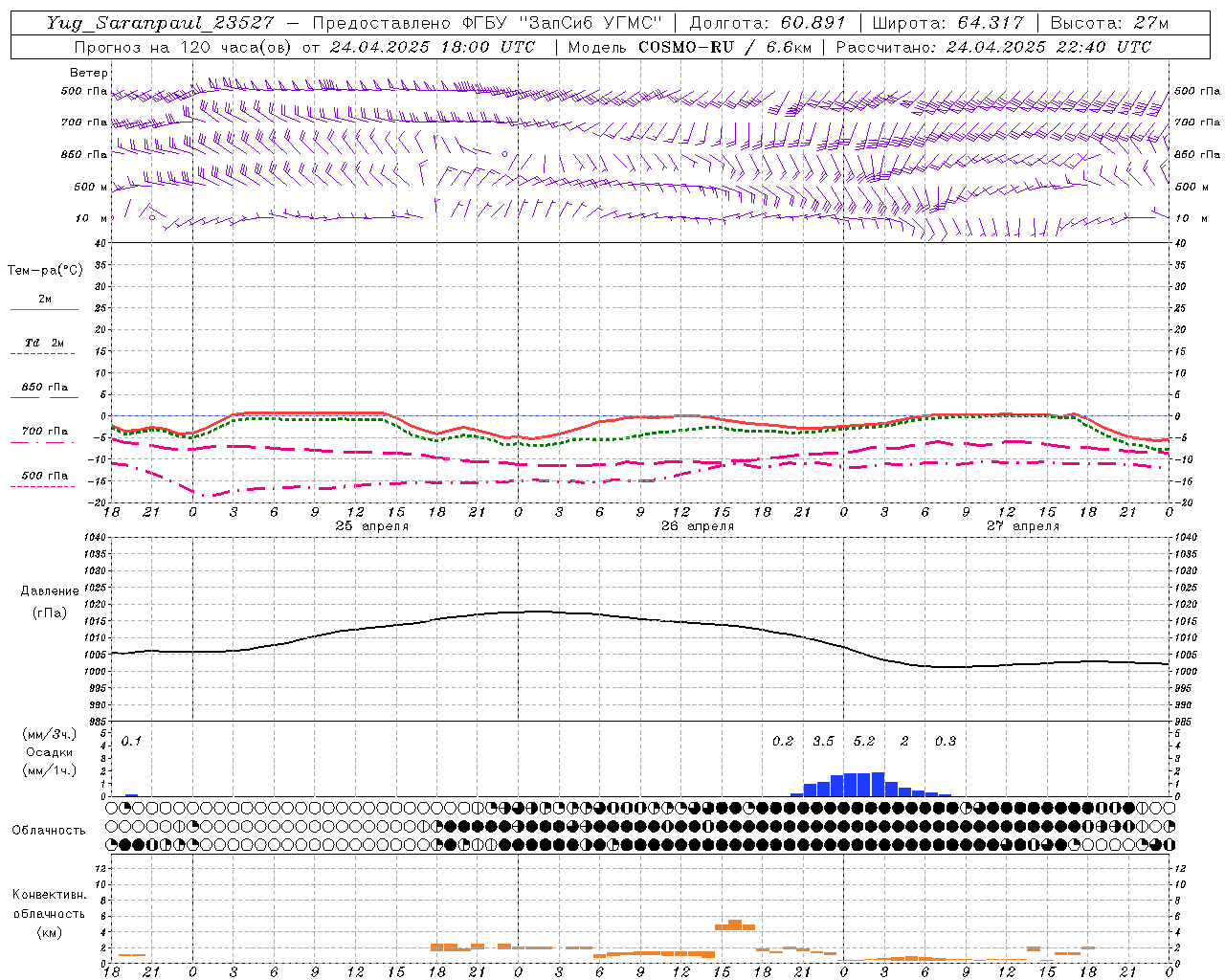
Task: Select the longitude value 60.891
Action: click(x=813, y=23)
